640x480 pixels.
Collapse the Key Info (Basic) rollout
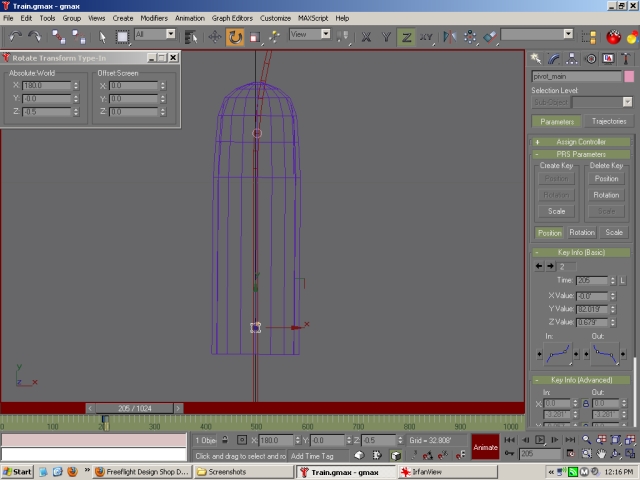581,253
